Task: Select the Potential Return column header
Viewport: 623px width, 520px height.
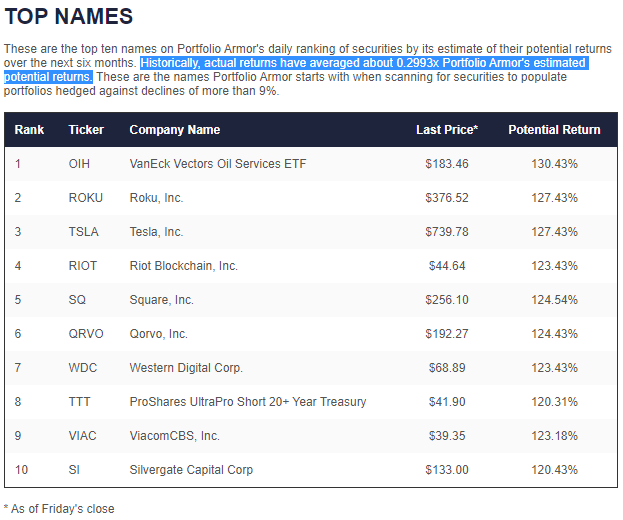Action: [554, 130]
